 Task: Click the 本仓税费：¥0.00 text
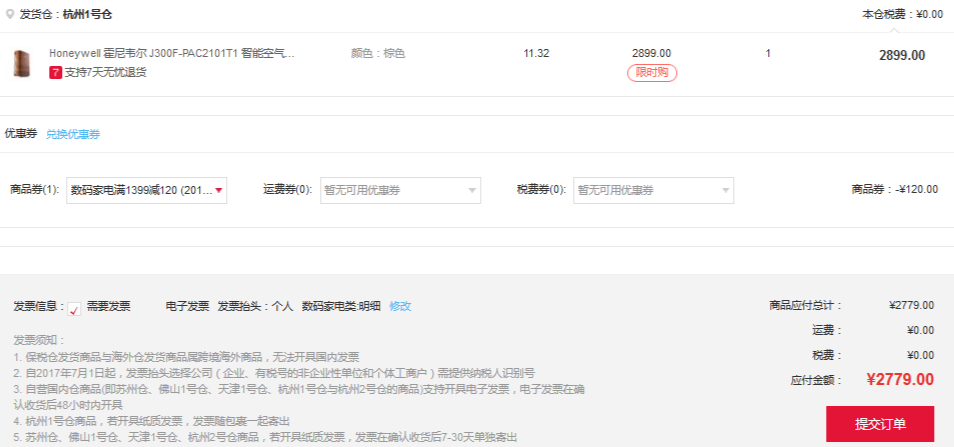coord(902,15)
